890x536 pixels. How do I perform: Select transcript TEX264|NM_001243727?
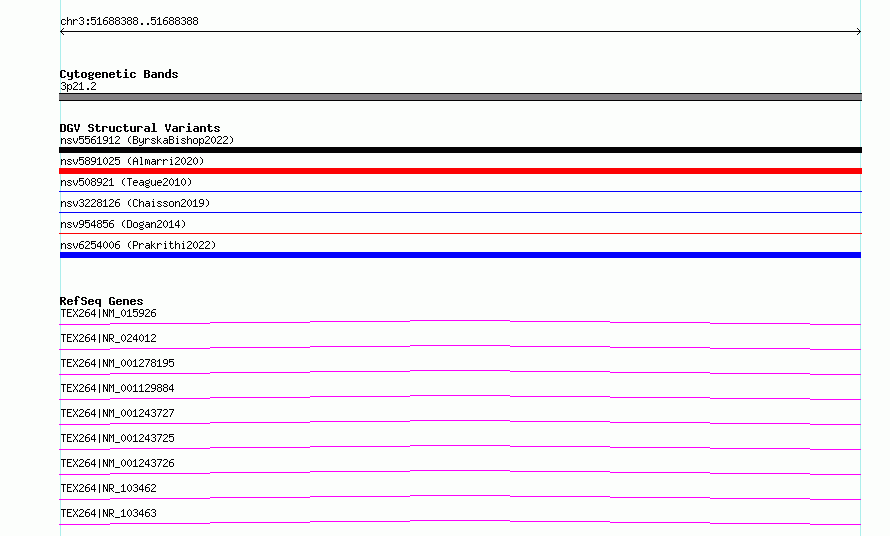pyautogui.click(x=117, y=413)
